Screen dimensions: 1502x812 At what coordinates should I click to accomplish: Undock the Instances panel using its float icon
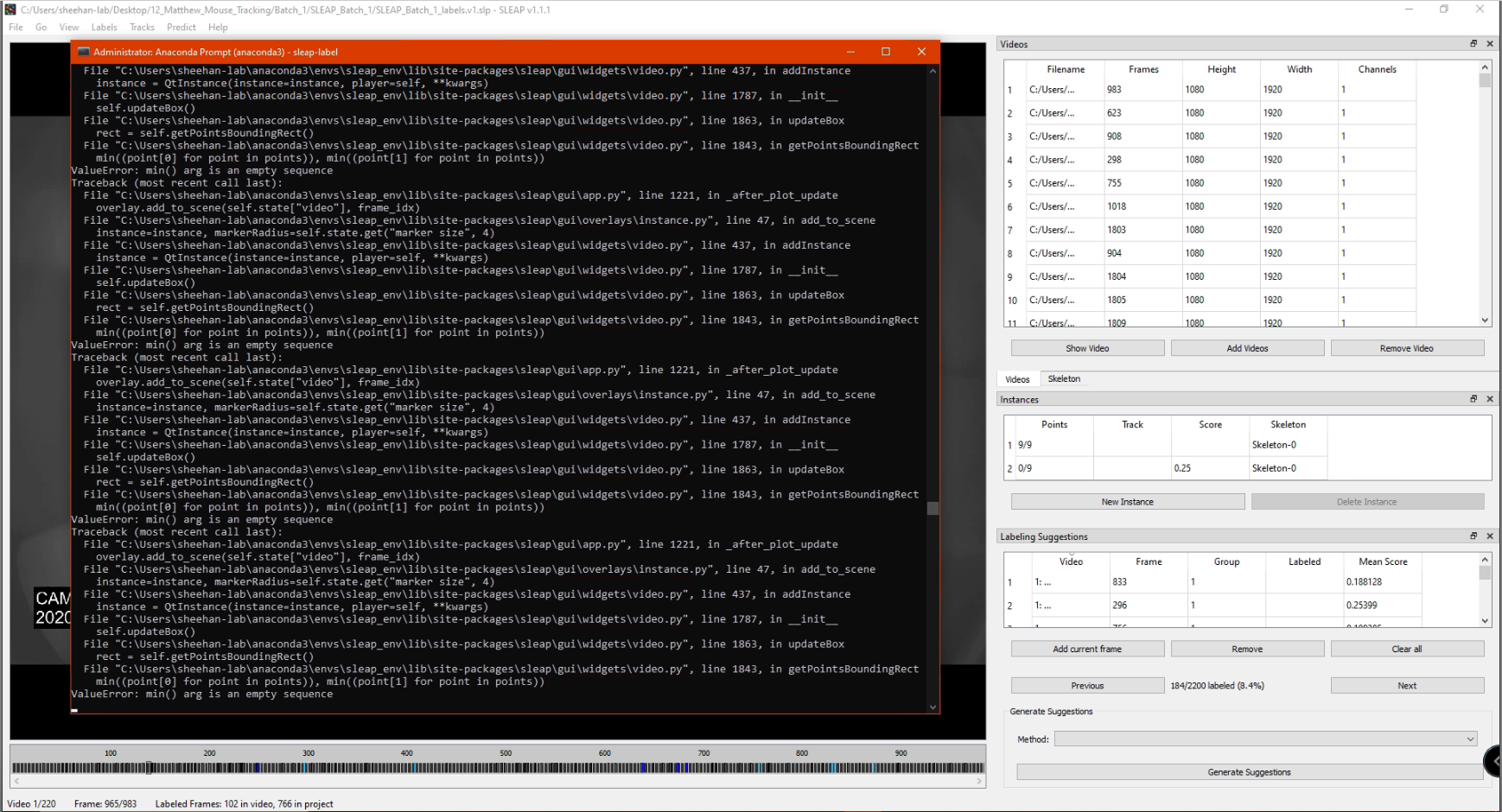tap(1474, 399)
